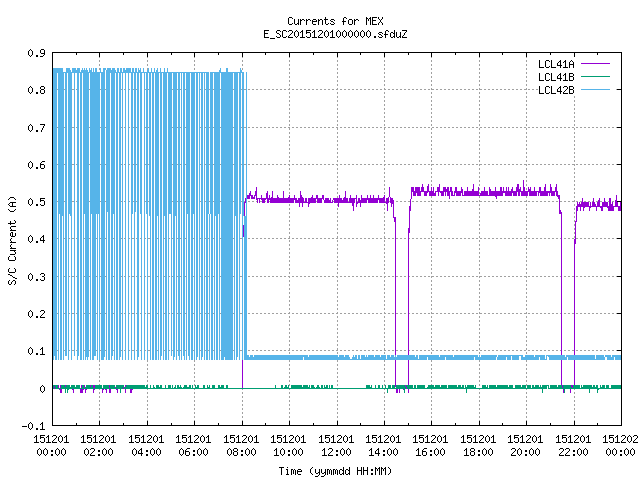Click the purple LCL41A plateau between 16:00 and 20:00
Viewport: 640px width, 480px height.
pyautogui.click(x=479, y=191)
